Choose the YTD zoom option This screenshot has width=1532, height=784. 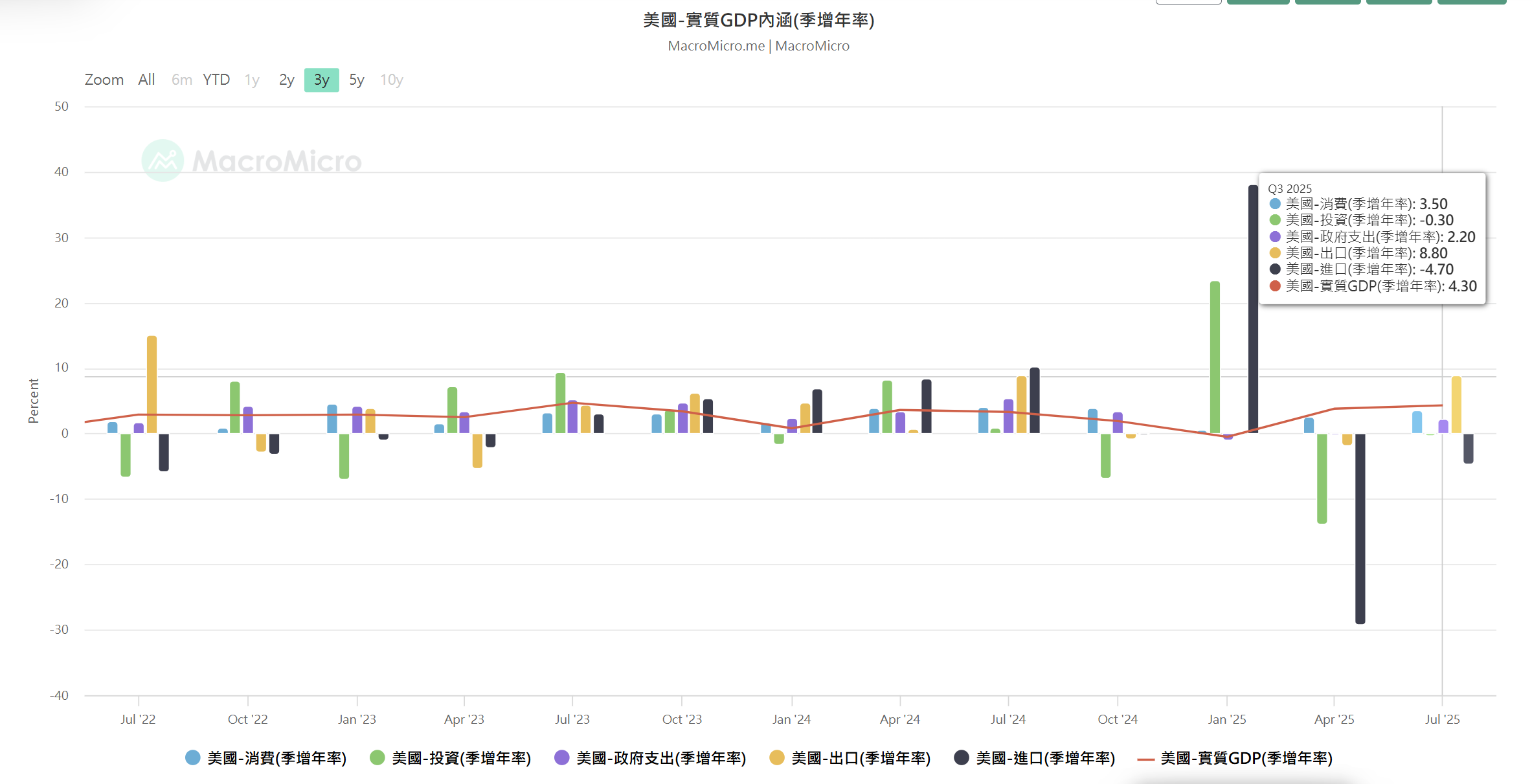tap(216, 80)
